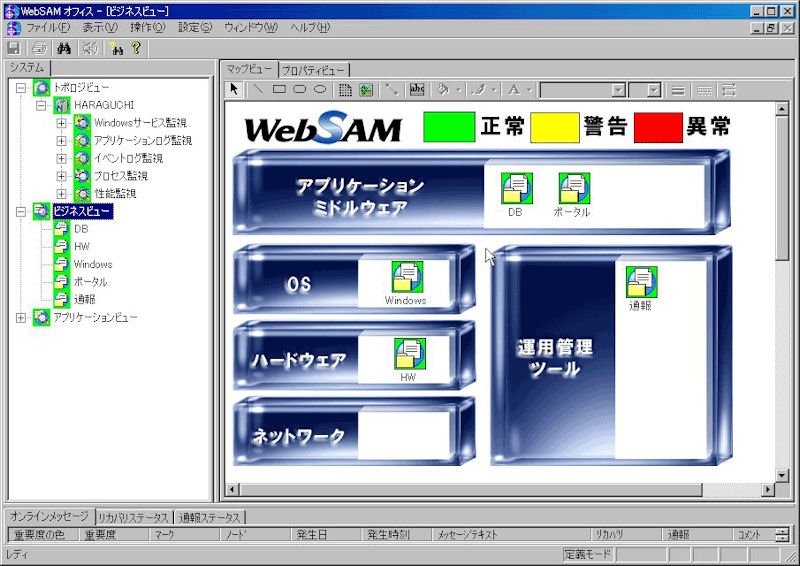Click the 通報 folder icon in the map
Image resolution: width=800 pixels, height=566 pixels.
click(641, 282)
